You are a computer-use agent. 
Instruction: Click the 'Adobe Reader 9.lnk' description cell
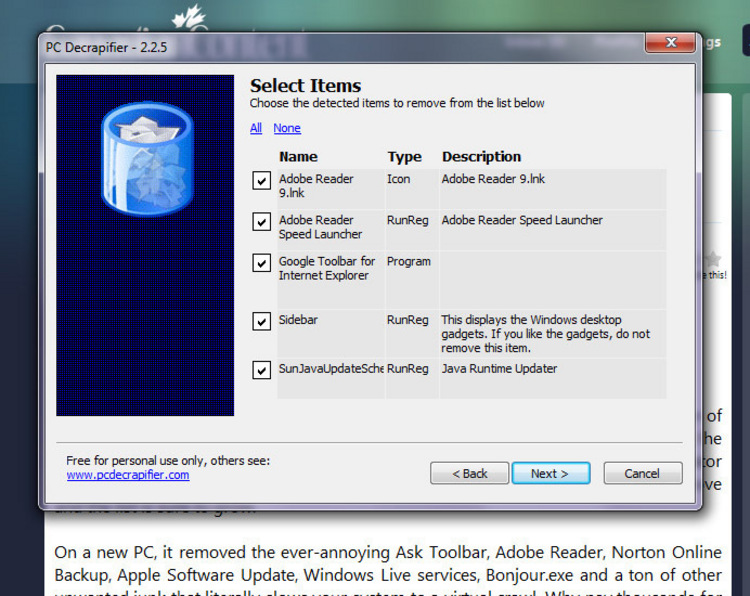coord(553,189)
